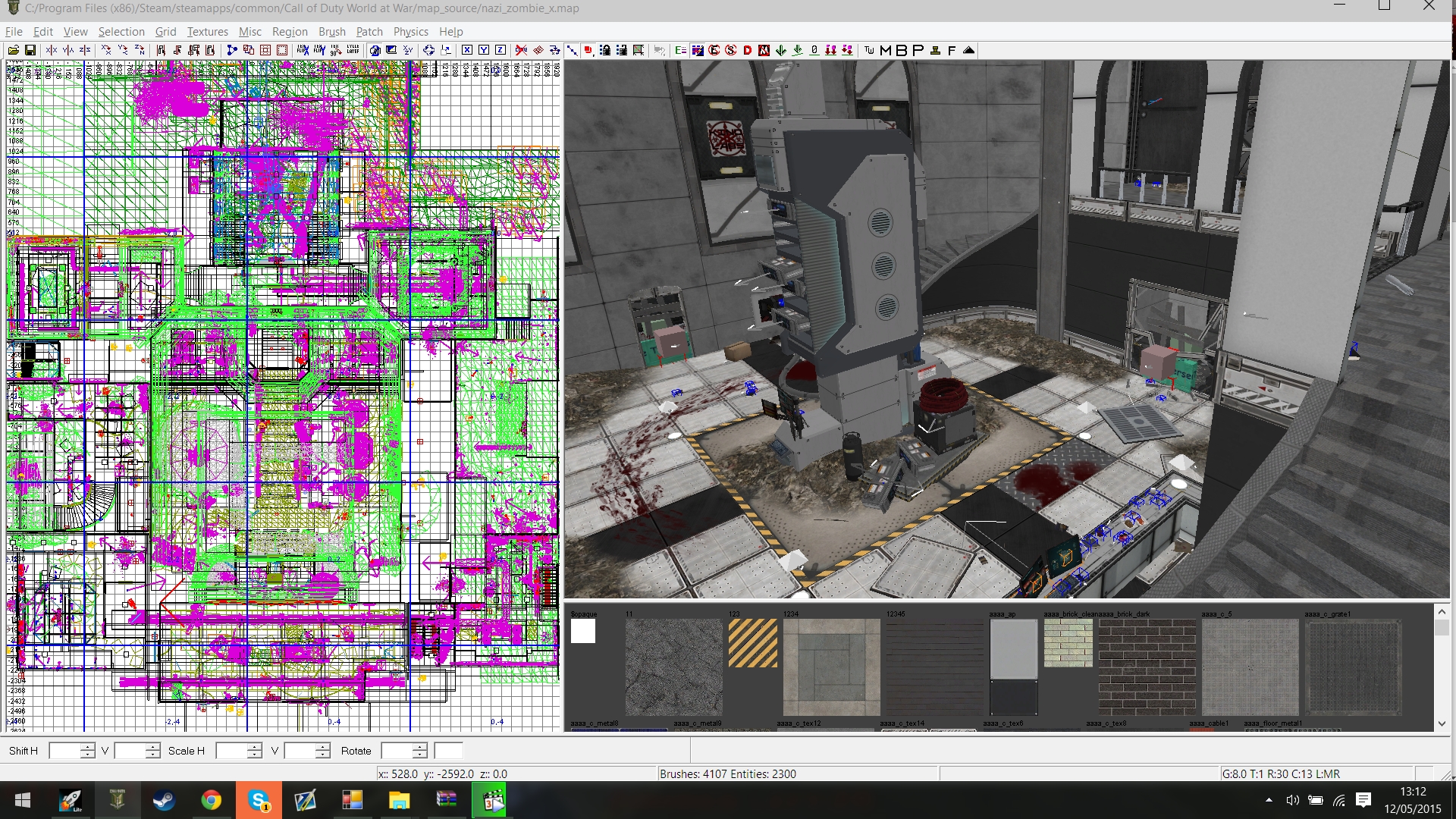Click the Shift H input field
Viewport: 1456px width, 819px height.
[x=64, y=751]
